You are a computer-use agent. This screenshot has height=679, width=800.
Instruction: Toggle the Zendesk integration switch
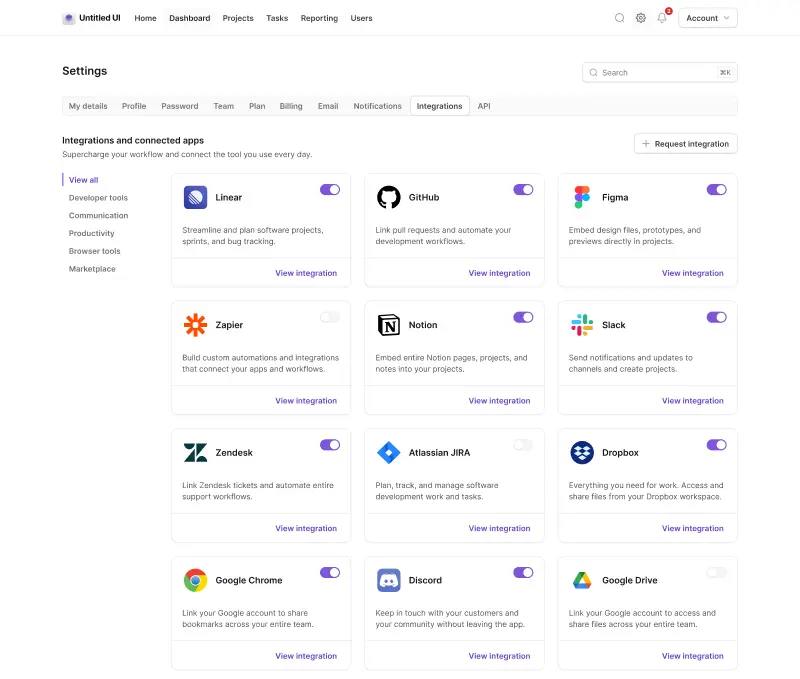(330, 445)
